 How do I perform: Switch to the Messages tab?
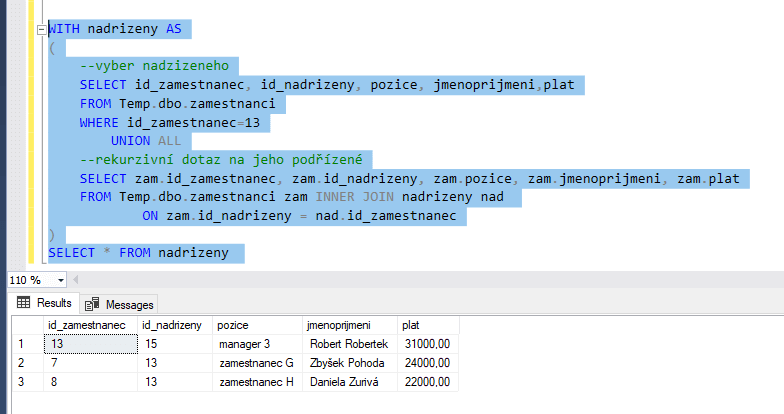pyautogui.click(x=119, y=304)
